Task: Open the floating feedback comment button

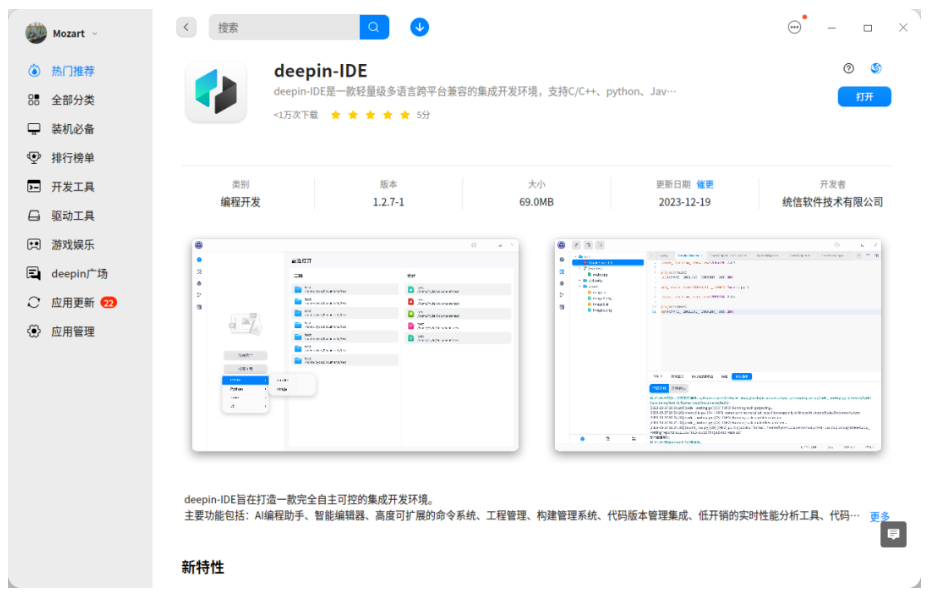Action: click(x=893, y=534)
